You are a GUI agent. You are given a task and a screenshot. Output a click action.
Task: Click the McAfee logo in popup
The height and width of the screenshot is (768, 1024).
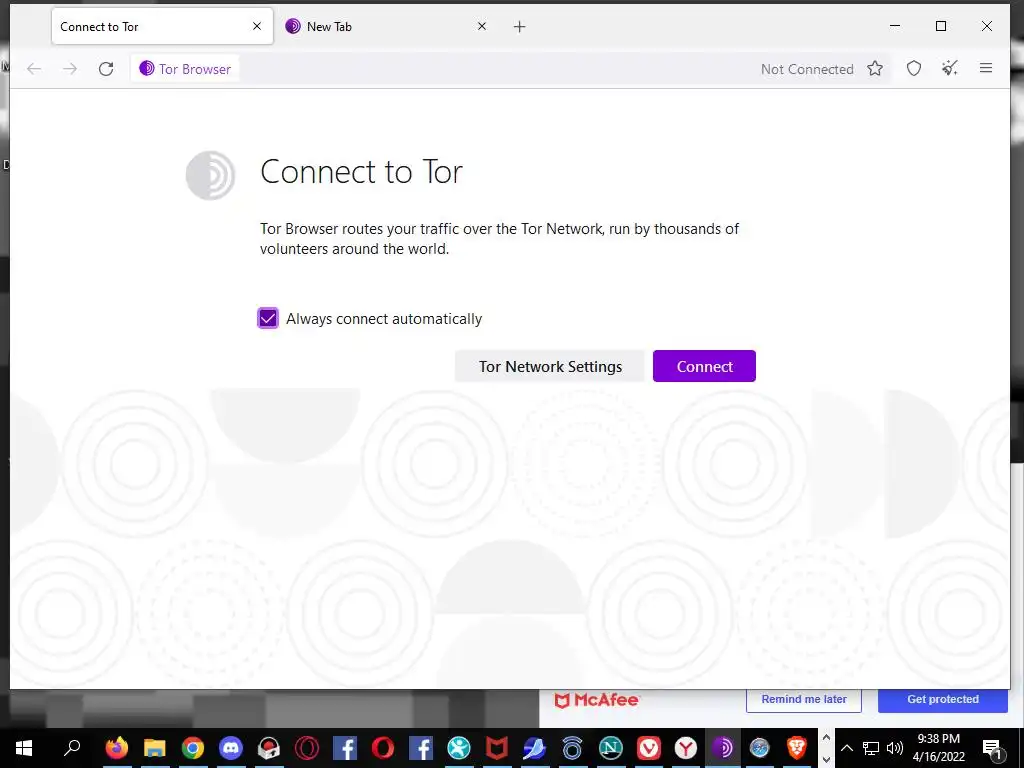pos(596,700)
